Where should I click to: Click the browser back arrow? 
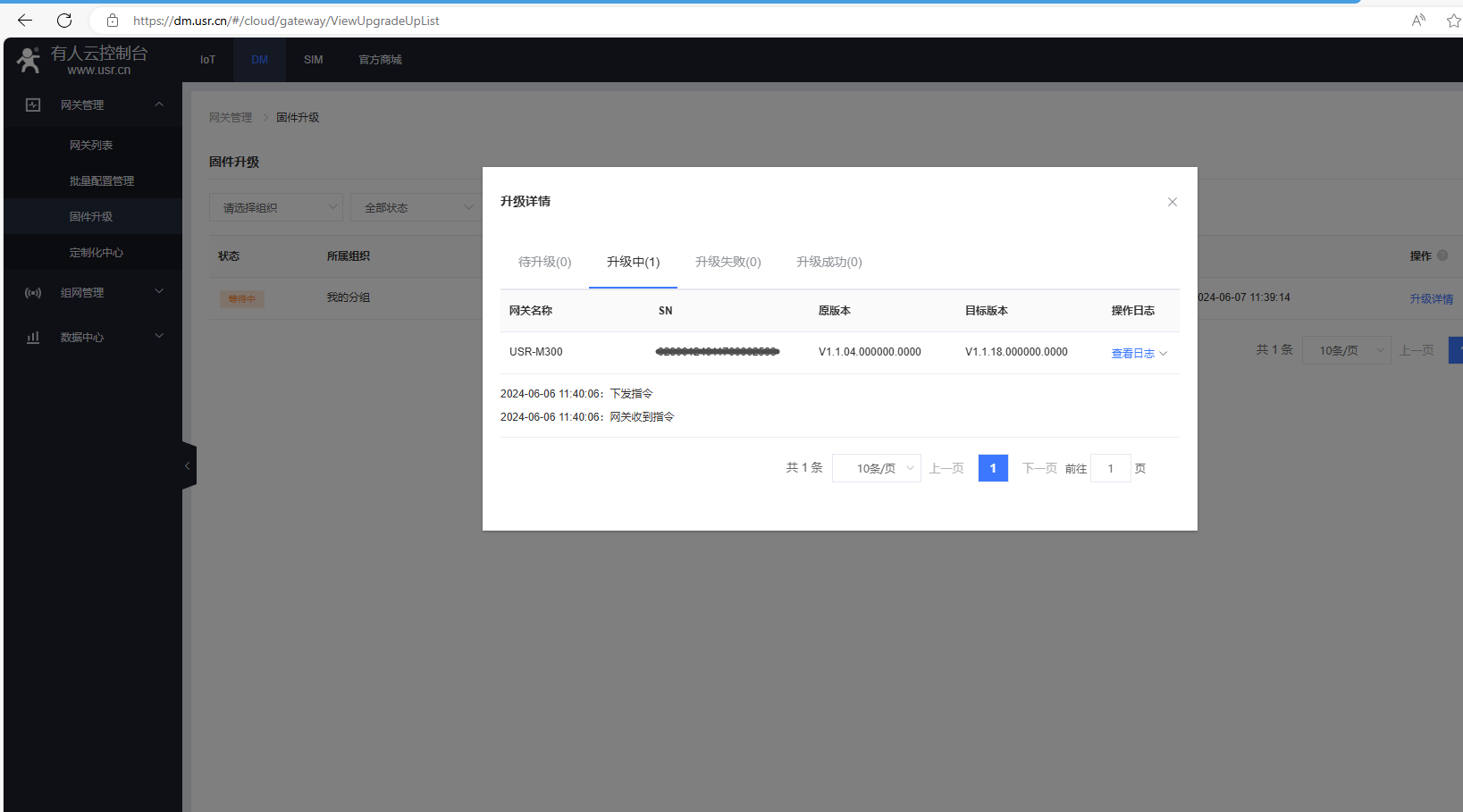pos(25,21)
